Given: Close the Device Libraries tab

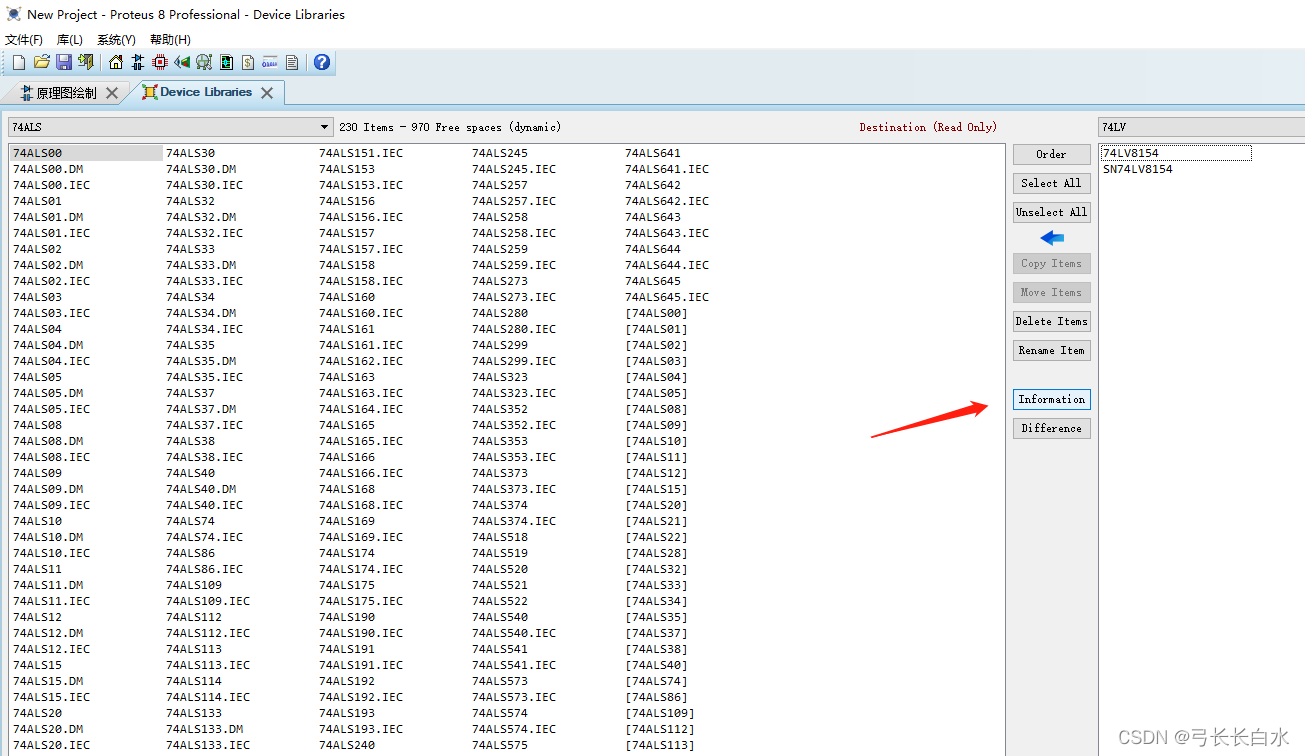Looking at the screenshot, I should pyautogui.click(x=267, y=92).
